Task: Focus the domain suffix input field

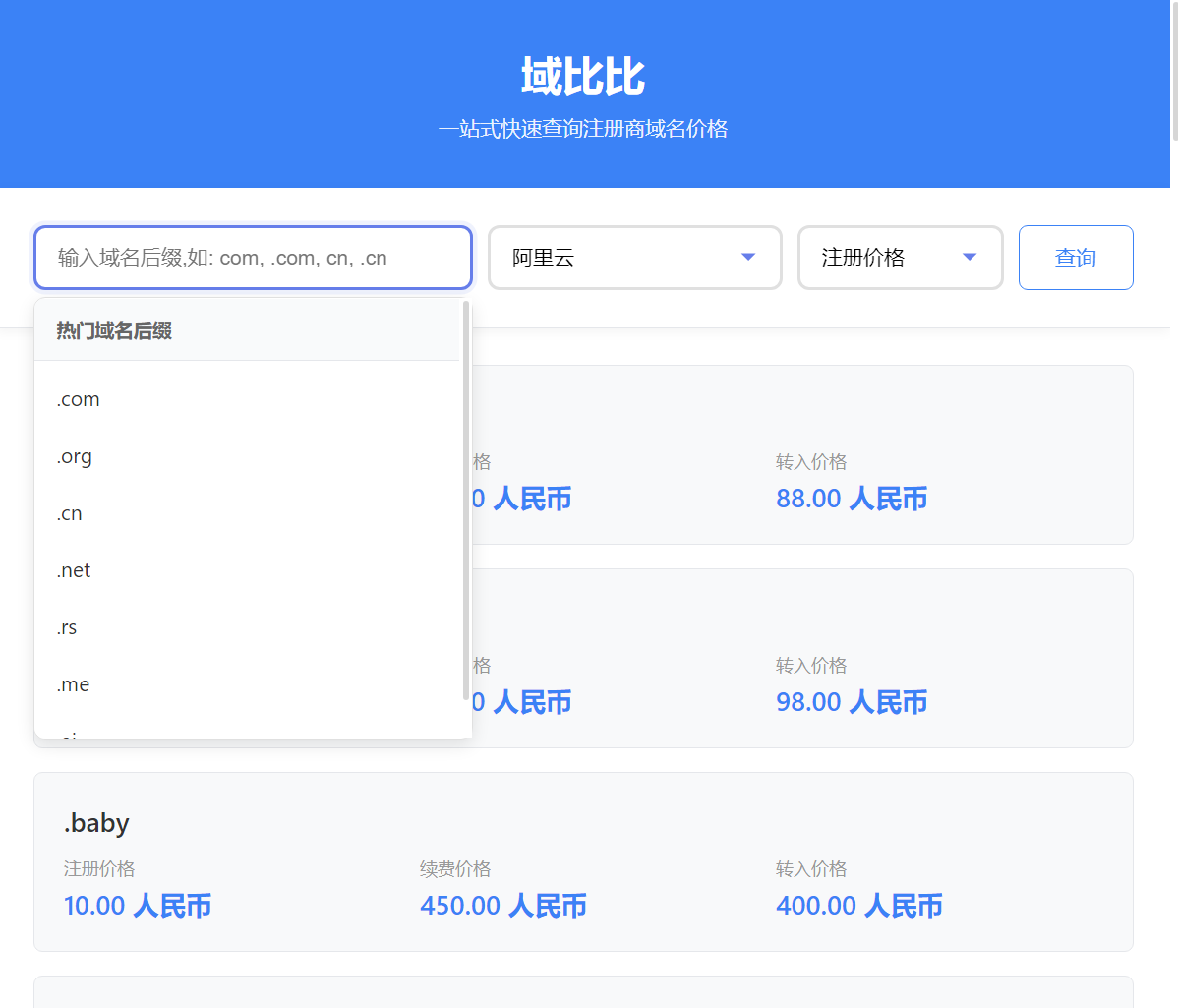Action: point(253,258)
